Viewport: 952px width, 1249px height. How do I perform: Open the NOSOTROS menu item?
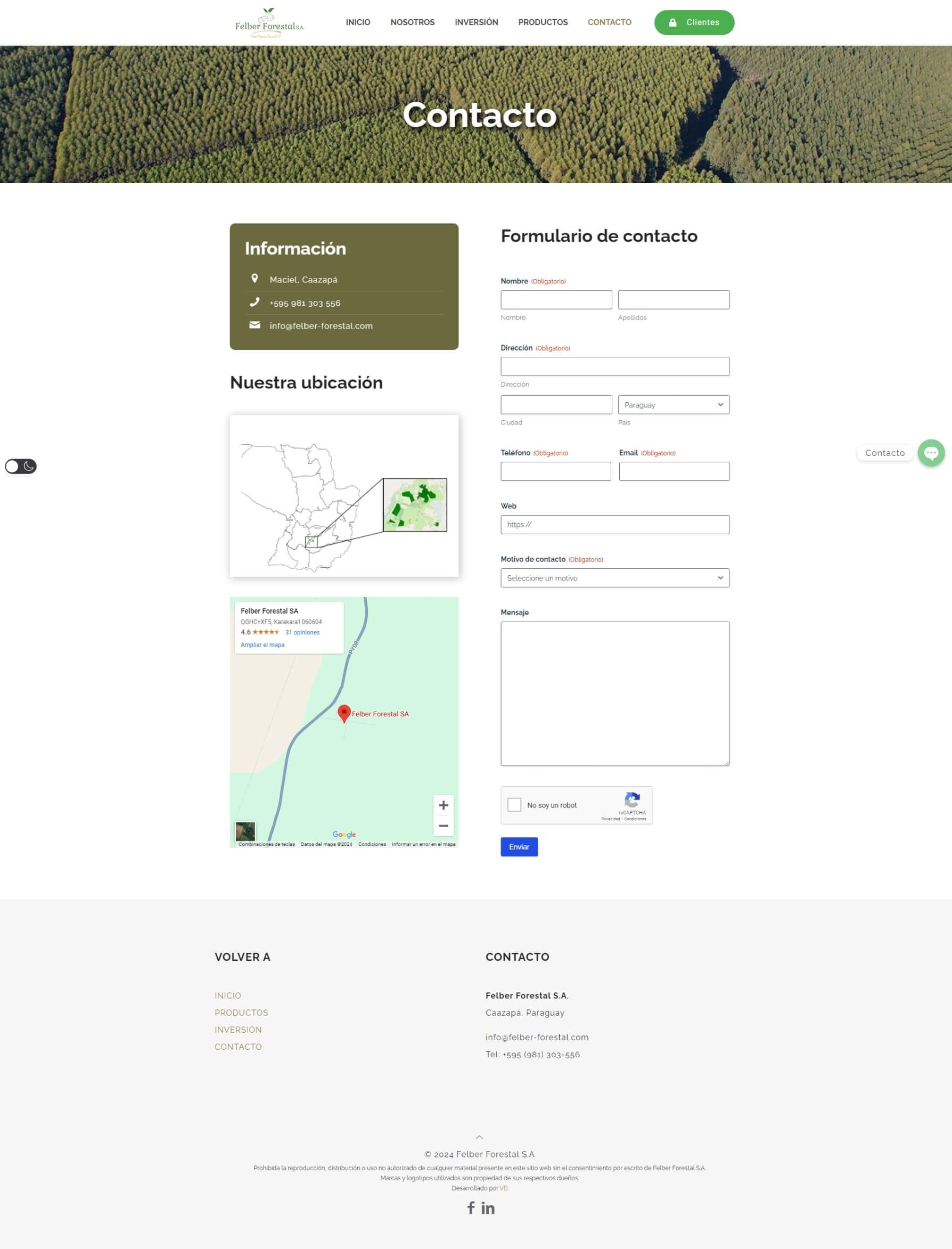[x=412, y=22]
